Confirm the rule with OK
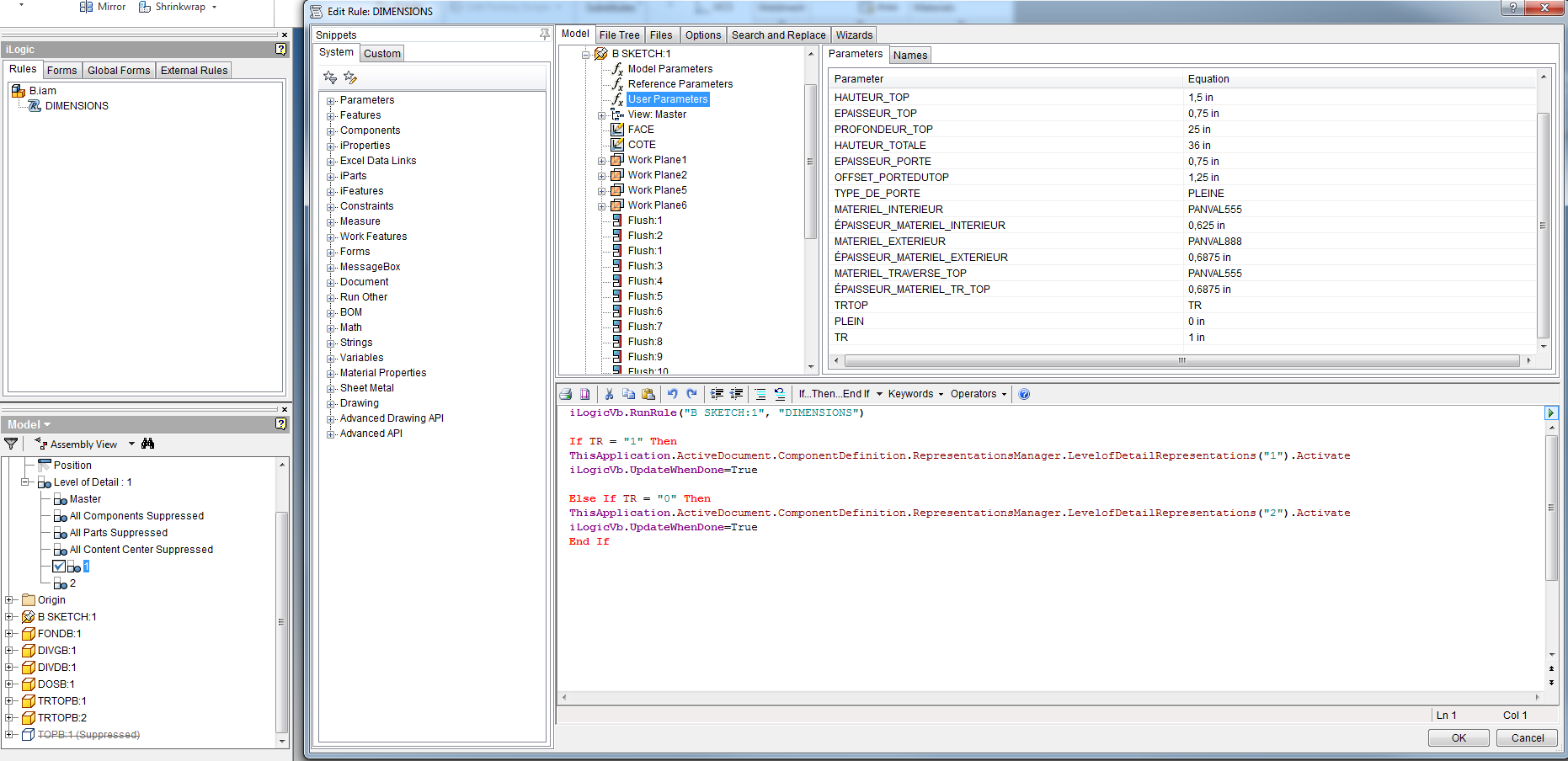 click(1459, 737)
